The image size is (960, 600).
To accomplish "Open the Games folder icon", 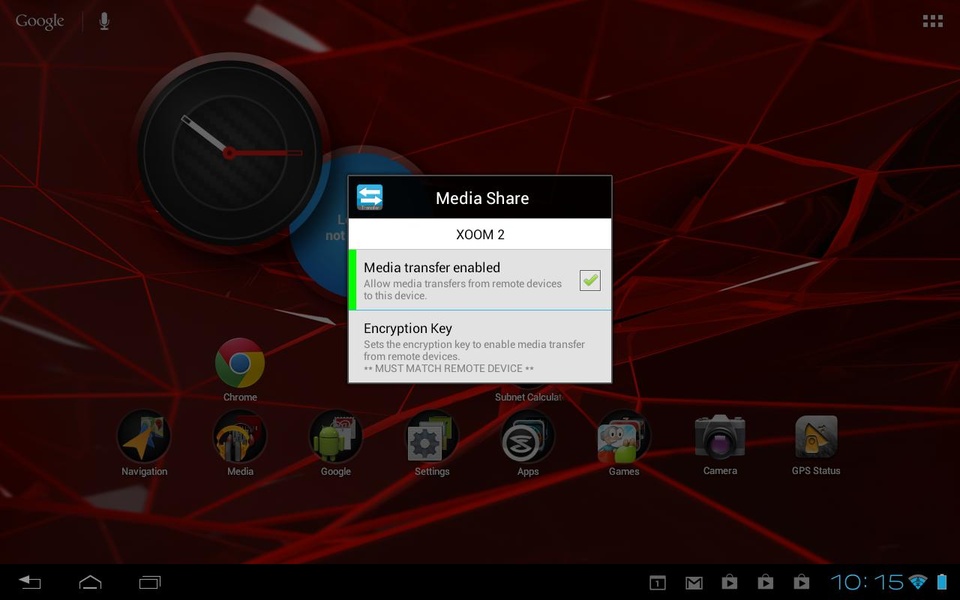I will pos(623,436).
